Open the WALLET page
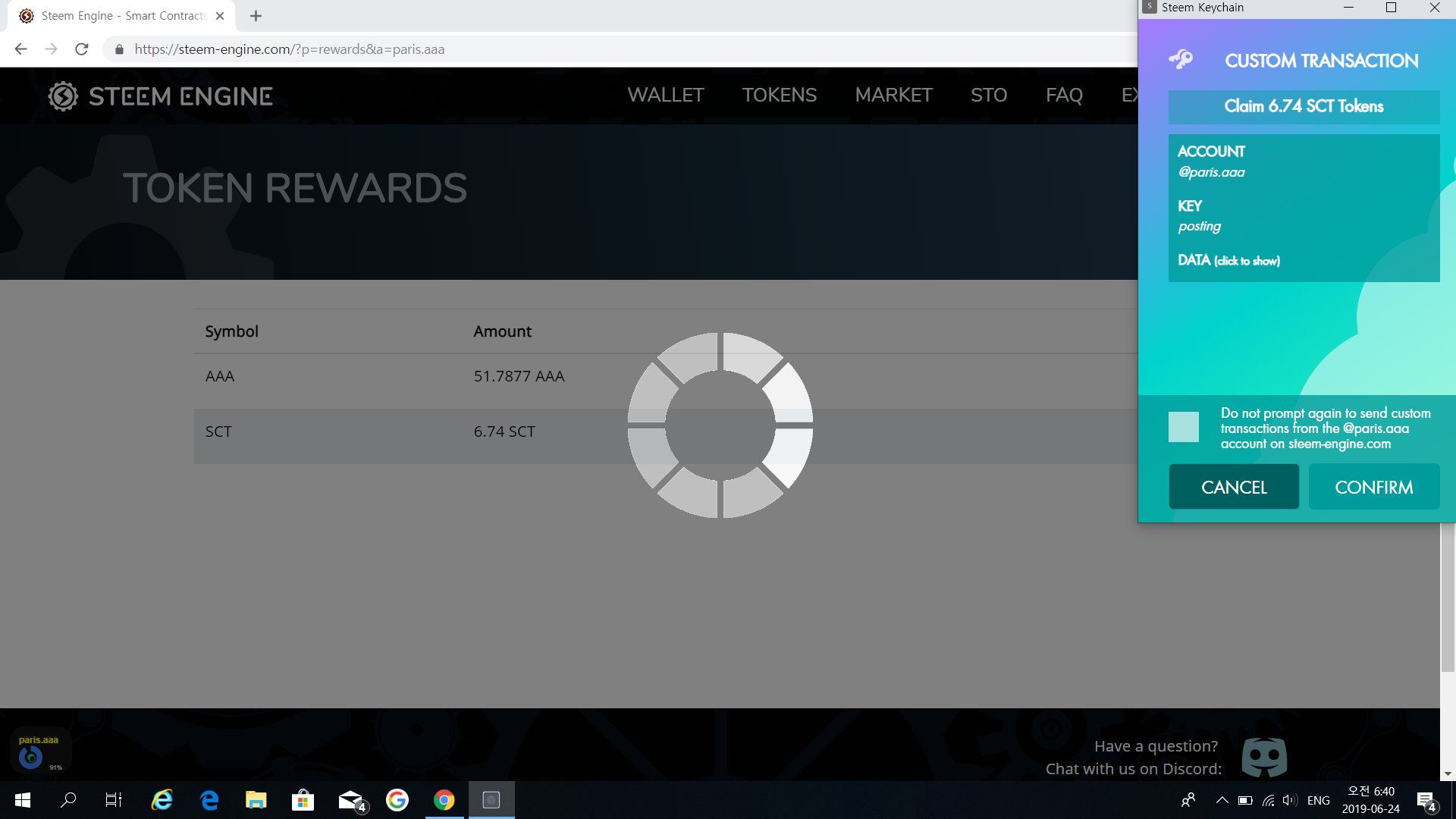This screenshot has width=1456, height=819. click(x=665, y=95)
